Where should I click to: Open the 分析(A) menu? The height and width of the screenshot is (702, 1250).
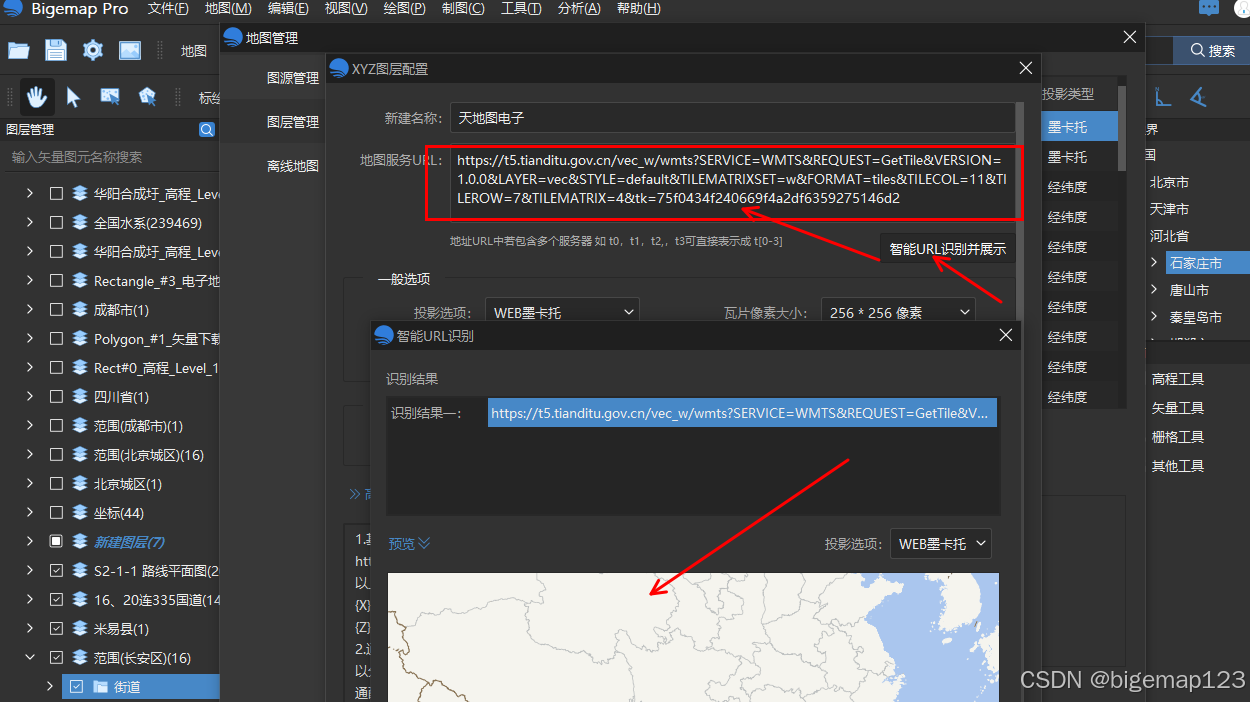[x=579, y=9]
